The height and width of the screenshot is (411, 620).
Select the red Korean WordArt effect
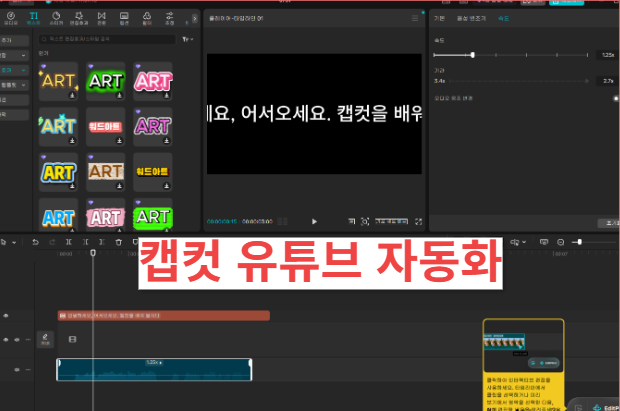tap(106, 127)
